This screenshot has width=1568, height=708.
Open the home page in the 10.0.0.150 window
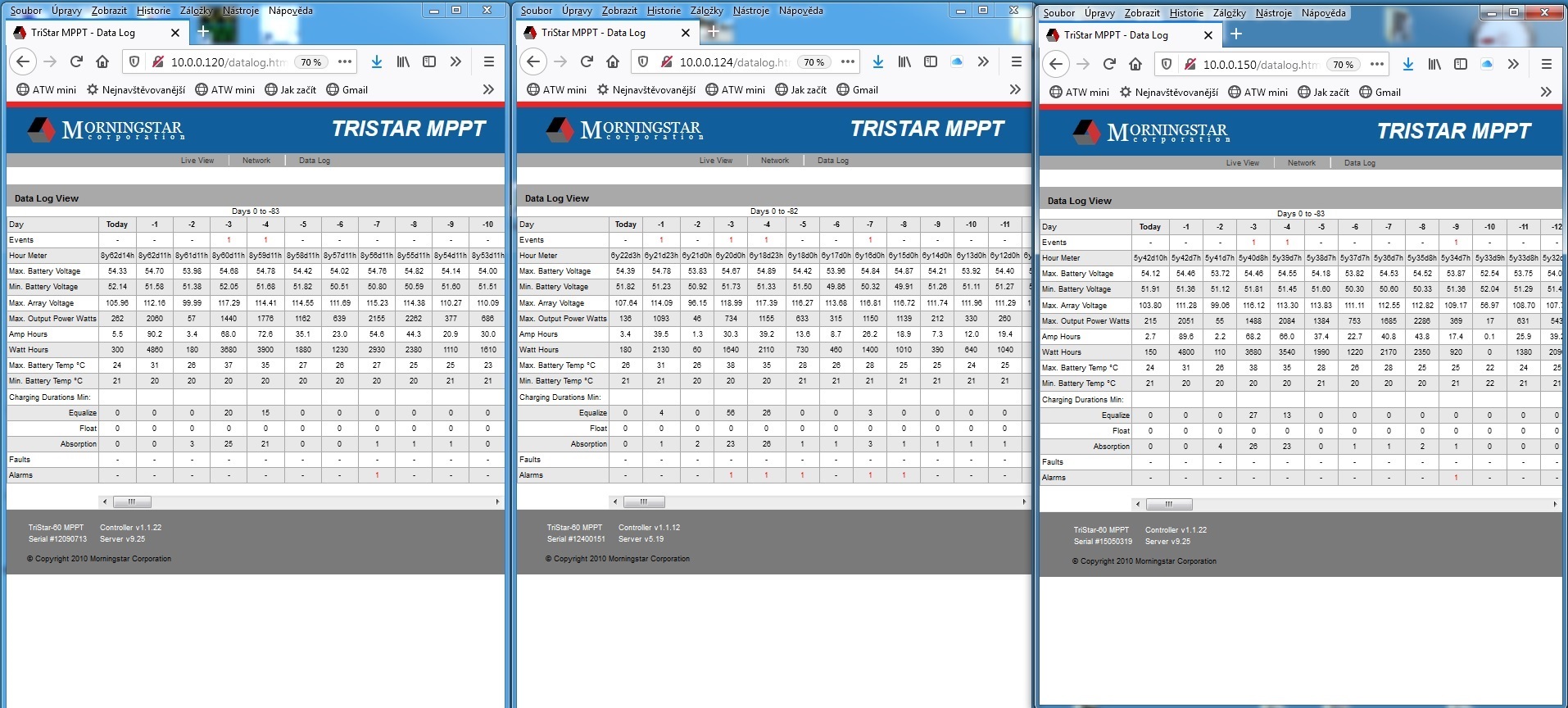click(1135, 64)
